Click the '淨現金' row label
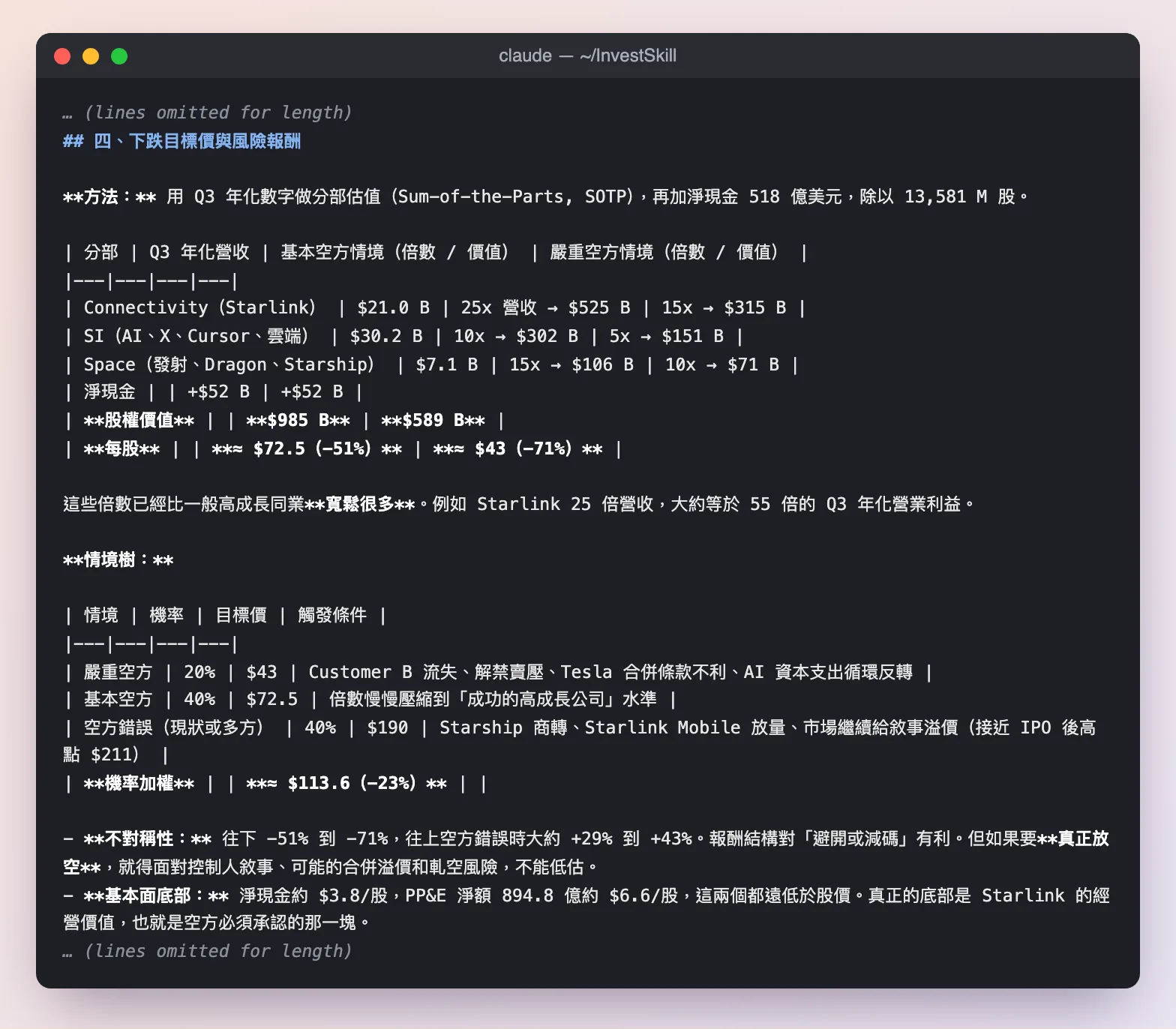Screen dimensions: 1176x1029 point(109,391)
